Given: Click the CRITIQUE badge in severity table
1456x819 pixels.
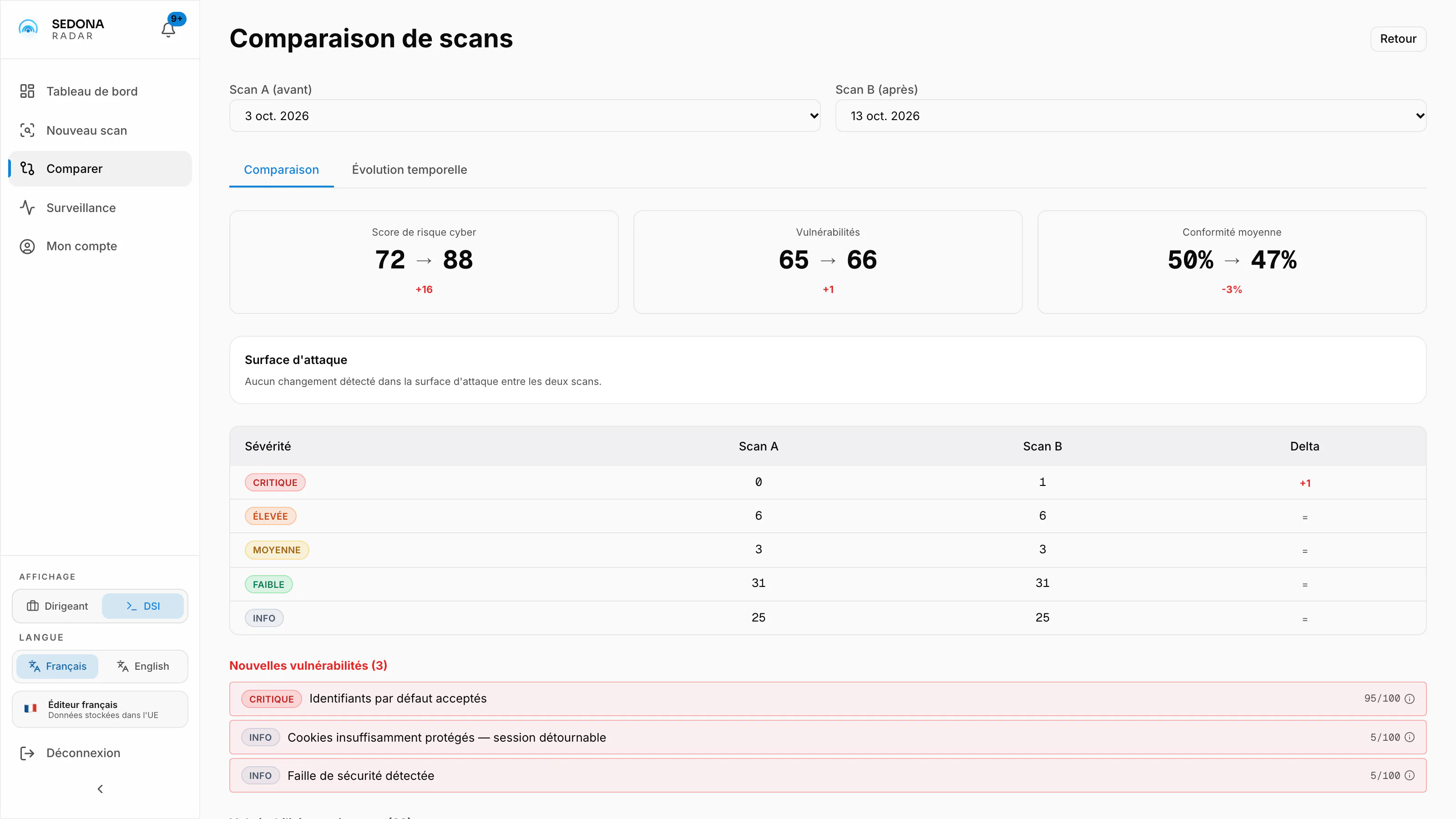Looking at the screenshot, I should [x=275, y=483].
